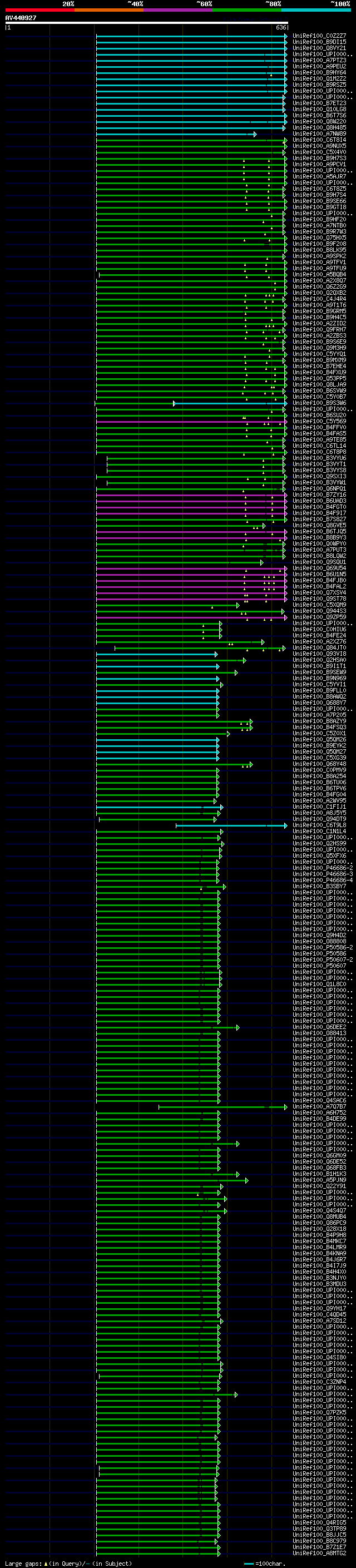Select UniRef100_C6T9L8 label
Image resolution: width=356 pixels, height=1568 pixels.
point(319,825)
